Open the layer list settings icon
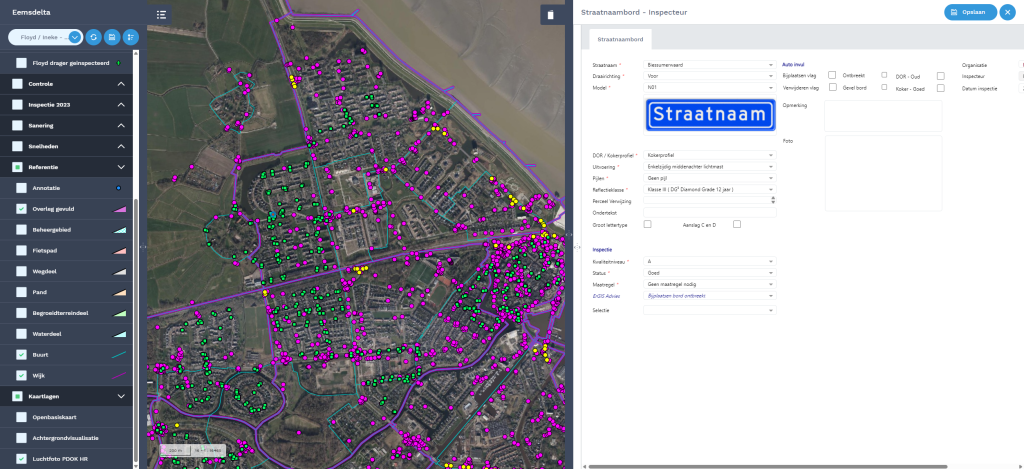1024x469 pixels. click(130, 37)
